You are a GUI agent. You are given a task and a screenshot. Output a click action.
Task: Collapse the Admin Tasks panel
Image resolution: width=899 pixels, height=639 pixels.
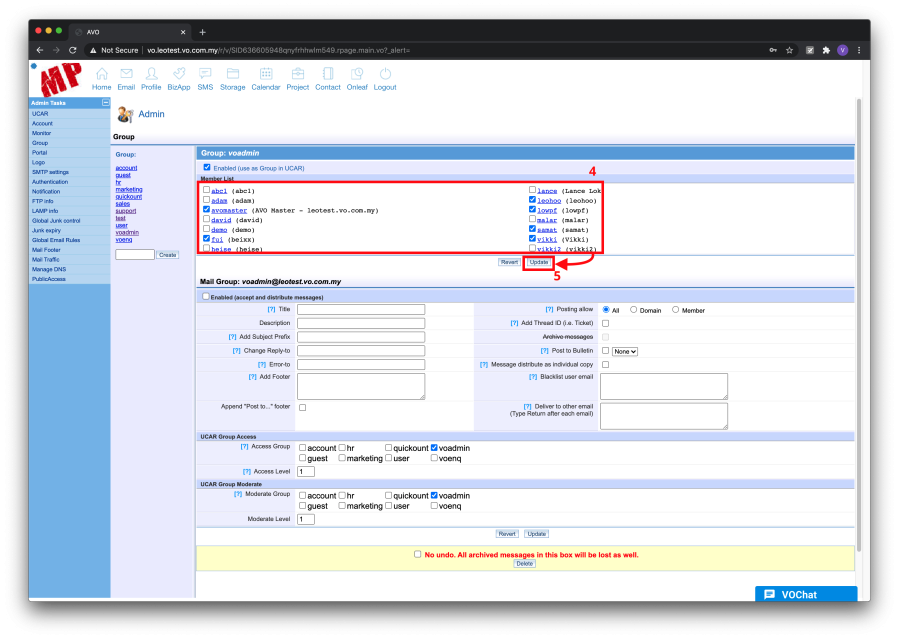(105, 102)
